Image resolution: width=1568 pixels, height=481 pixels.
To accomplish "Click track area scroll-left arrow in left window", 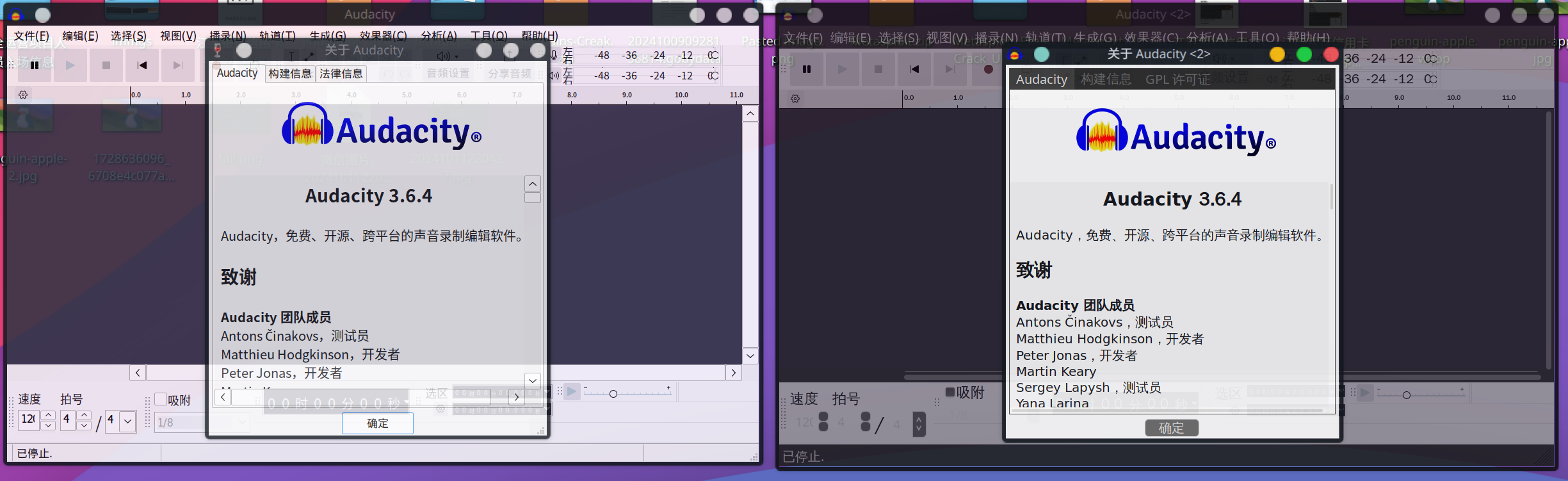I will point(138,373).
